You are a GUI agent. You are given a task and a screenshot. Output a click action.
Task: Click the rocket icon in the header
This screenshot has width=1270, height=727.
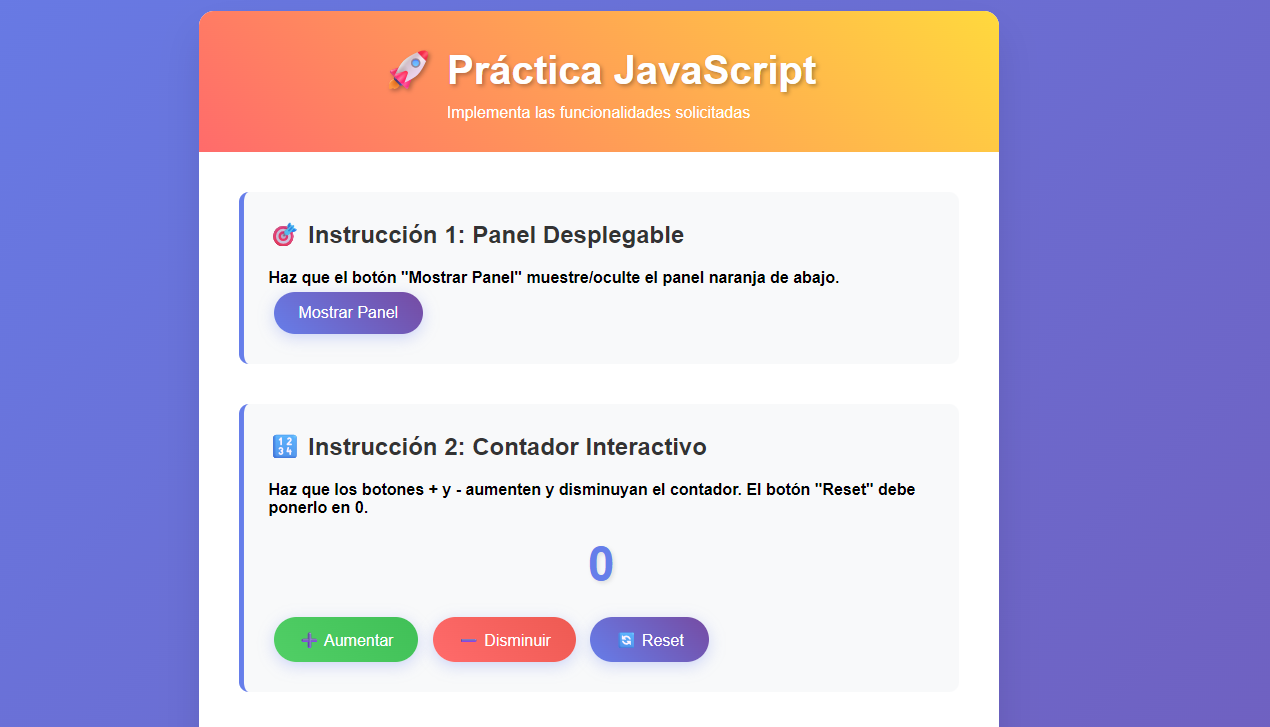409,71
